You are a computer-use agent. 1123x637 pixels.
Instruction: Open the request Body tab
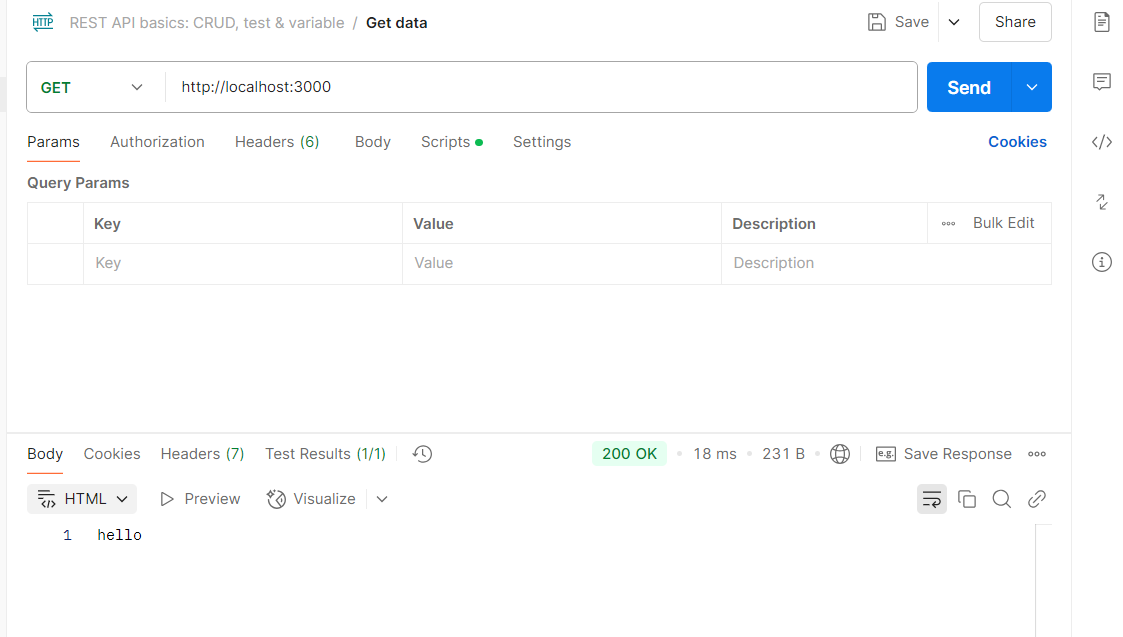(372, 142)
